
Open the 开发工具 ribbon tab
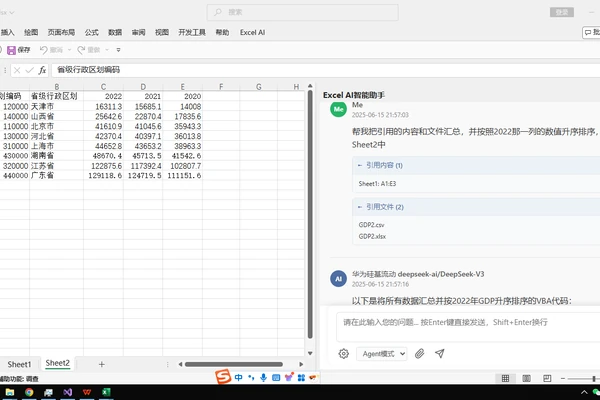coord(192,33)
